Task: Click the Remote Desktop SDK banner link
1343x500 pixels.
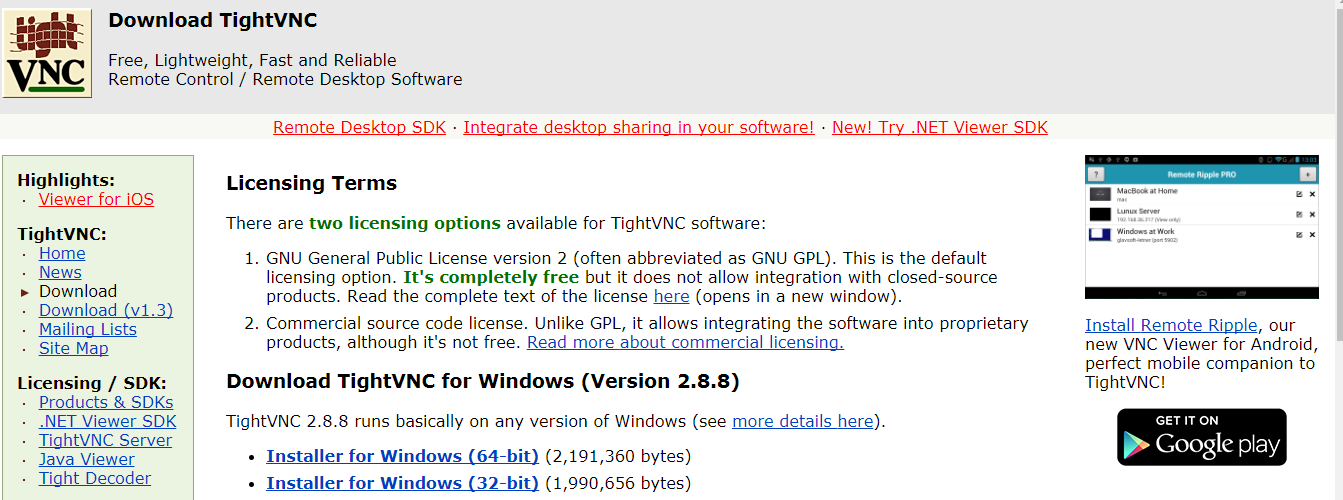Action: coord(360,127)
